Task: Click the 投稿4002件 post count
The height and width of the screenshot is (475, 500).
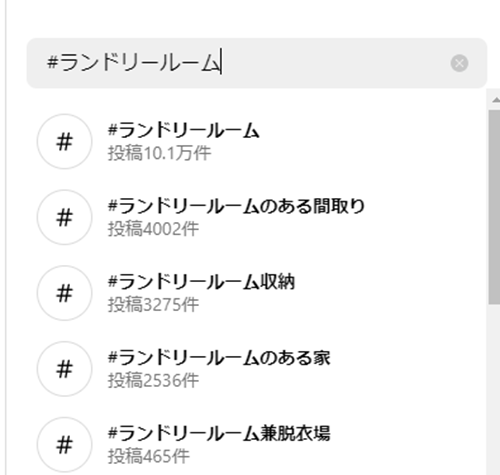Action: click(x=153, y=229)
